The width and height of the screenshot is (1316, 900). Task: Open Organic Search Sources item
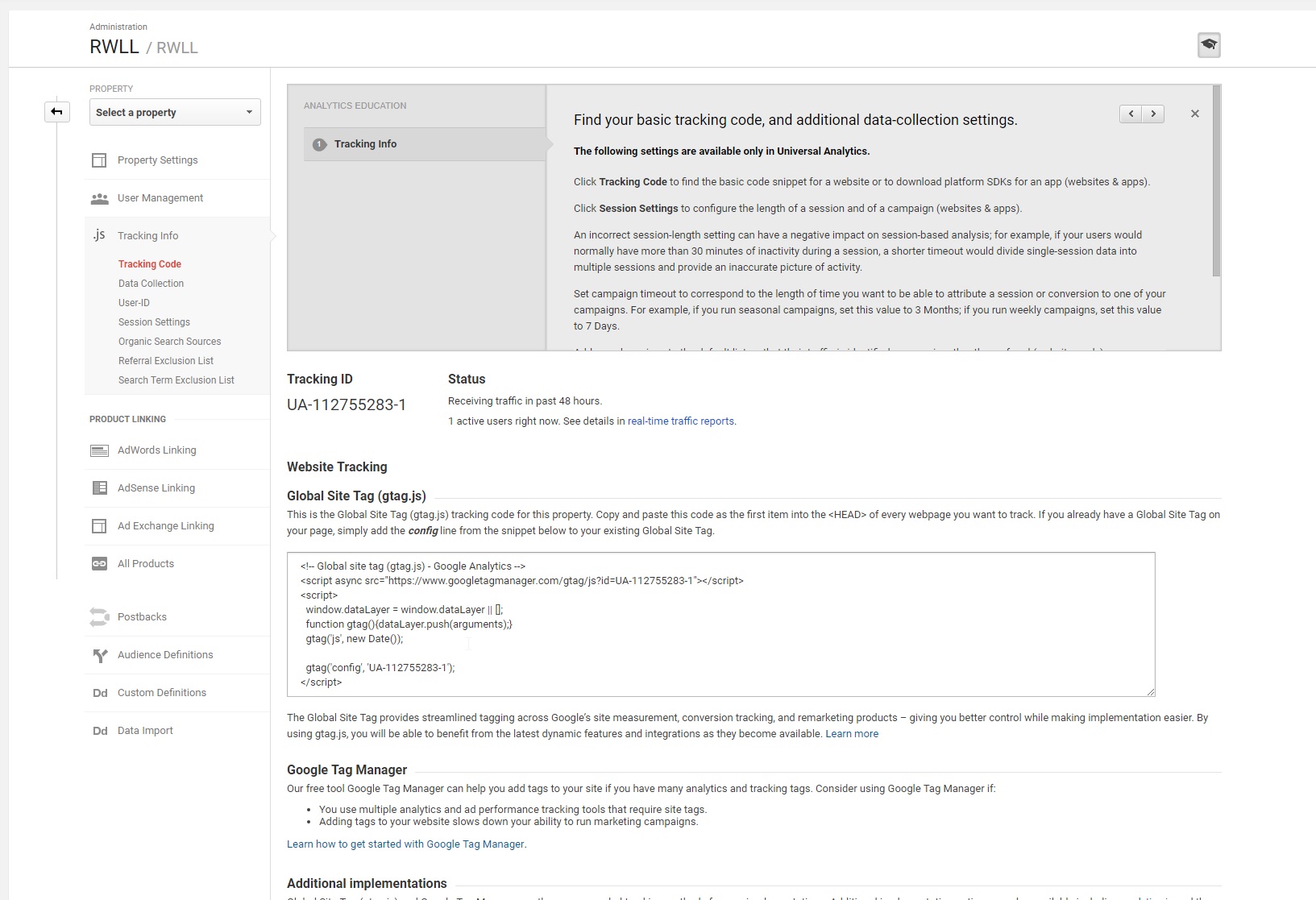(x=169, y=342)
